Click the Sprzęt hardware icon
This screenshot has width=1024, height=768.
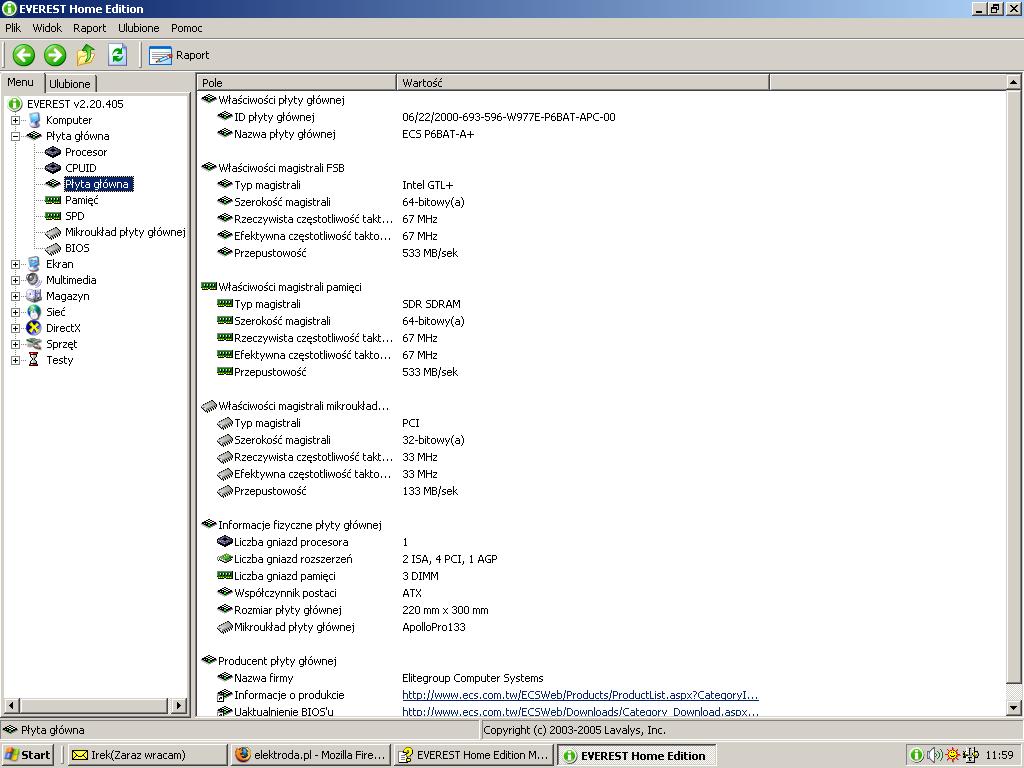tap(34, 344)
